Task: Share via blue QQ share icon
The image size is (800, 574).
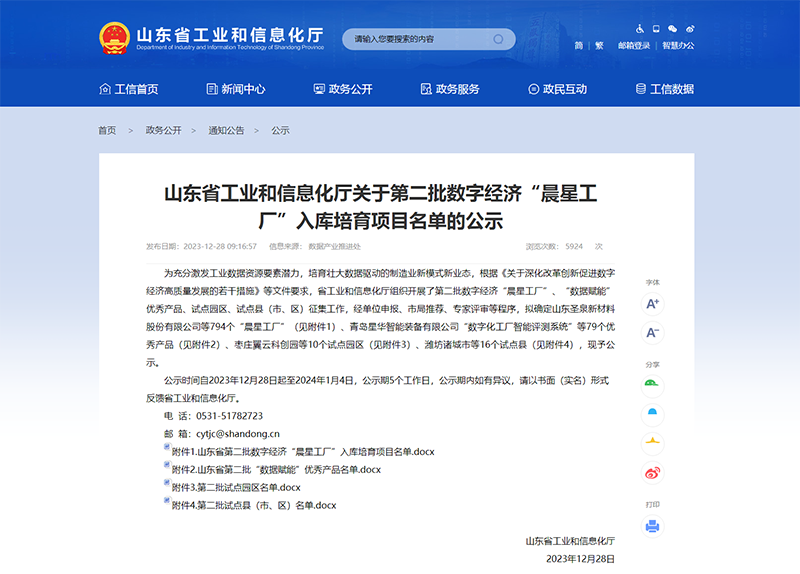Action: click(653, 415)
